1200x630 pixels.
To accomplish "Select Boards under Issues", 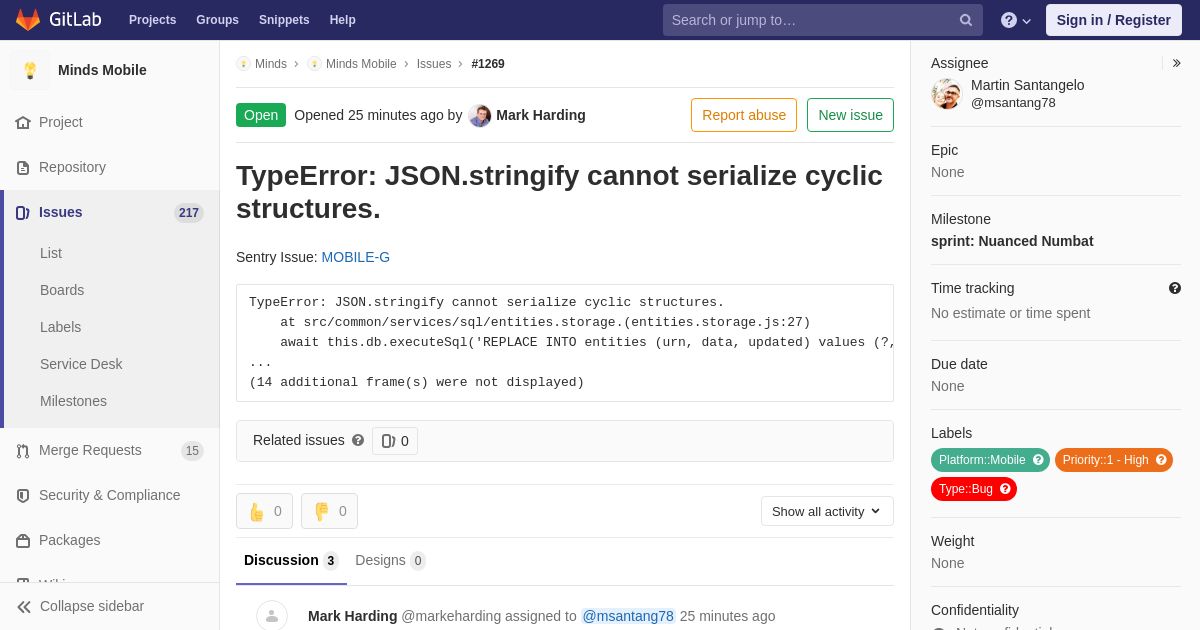I will [x=62, y=290].
